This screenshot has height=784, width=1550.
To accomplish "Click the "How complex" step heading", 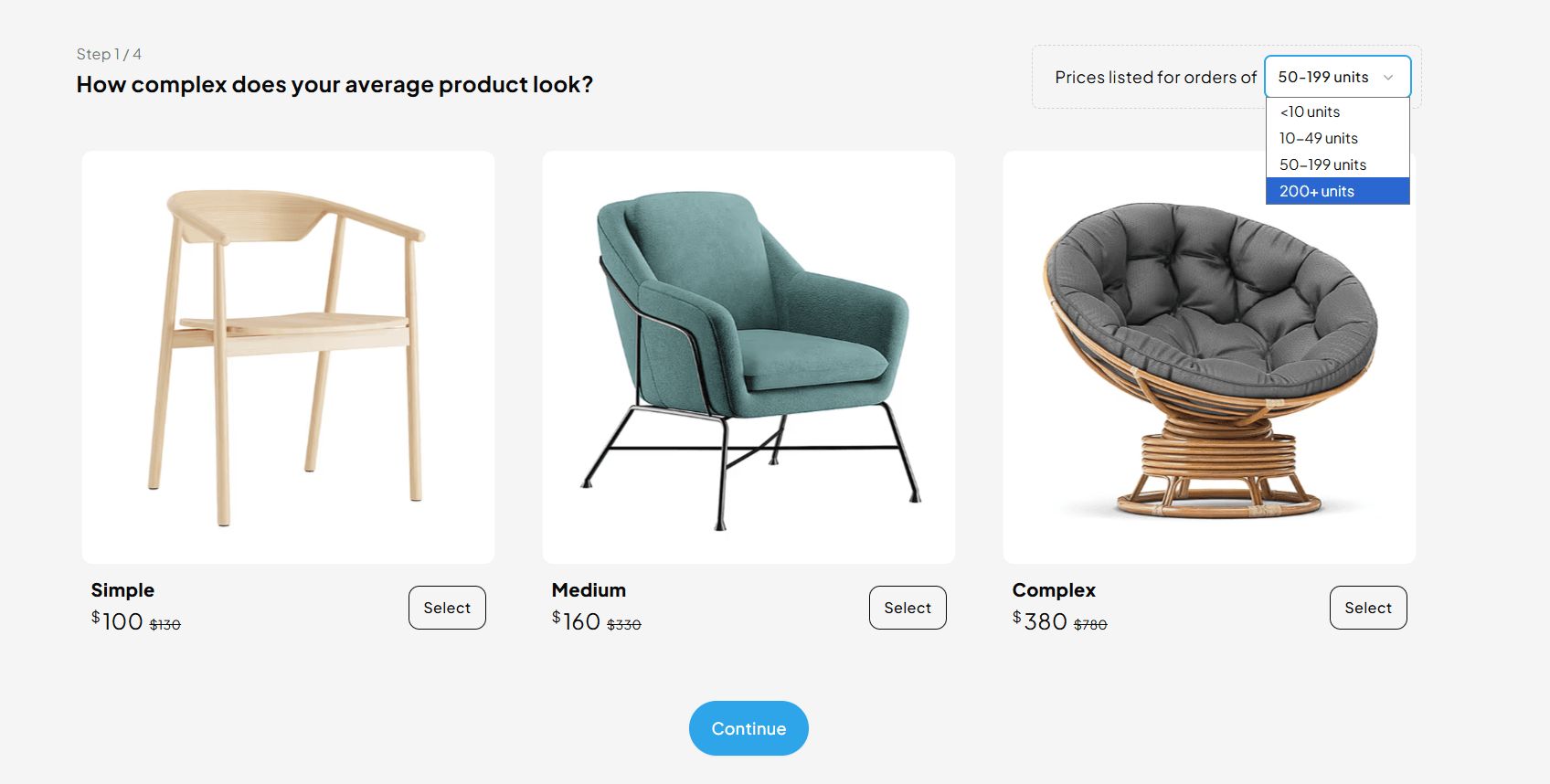I will pos(334,83).
